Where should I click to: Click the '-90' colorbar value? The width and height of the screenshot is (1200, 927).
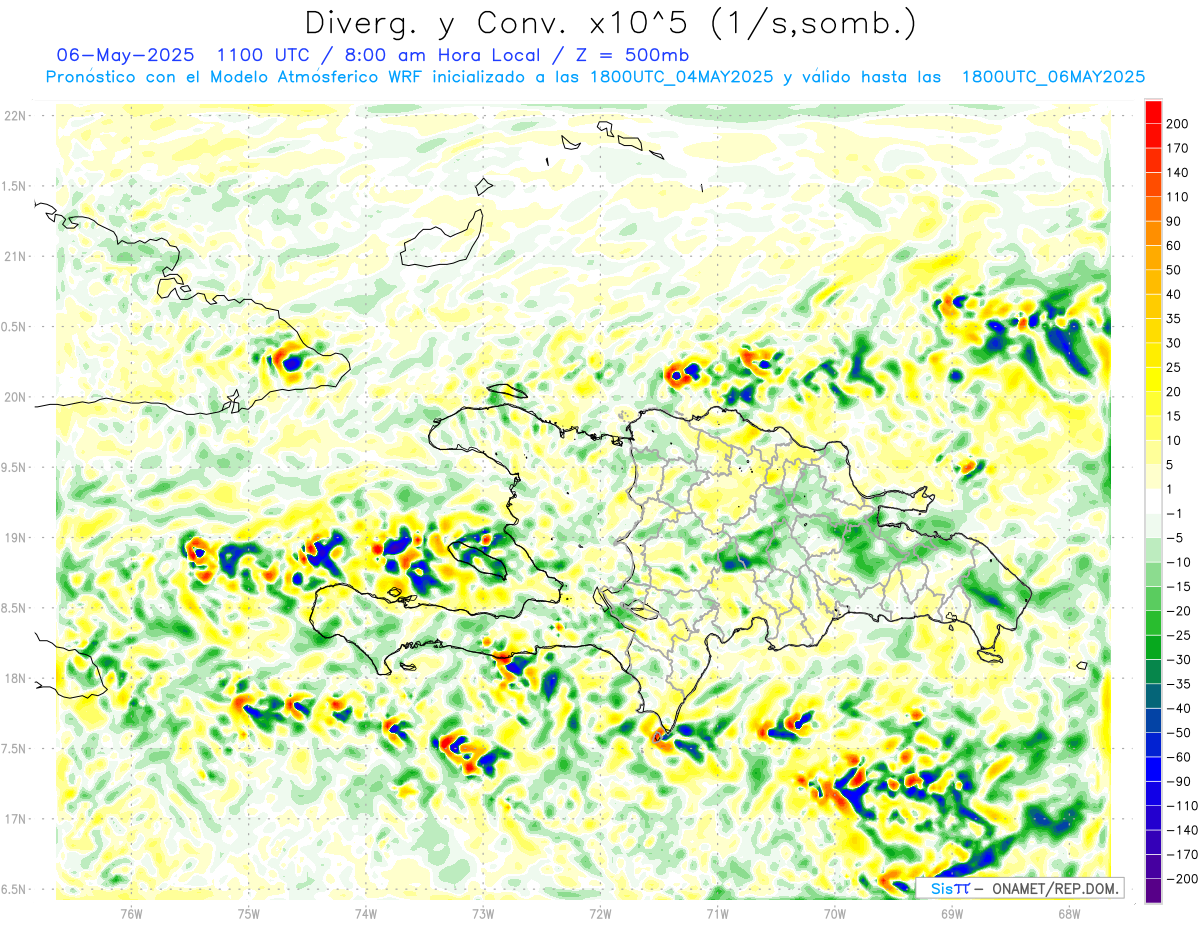click(x=1181, y=781)
